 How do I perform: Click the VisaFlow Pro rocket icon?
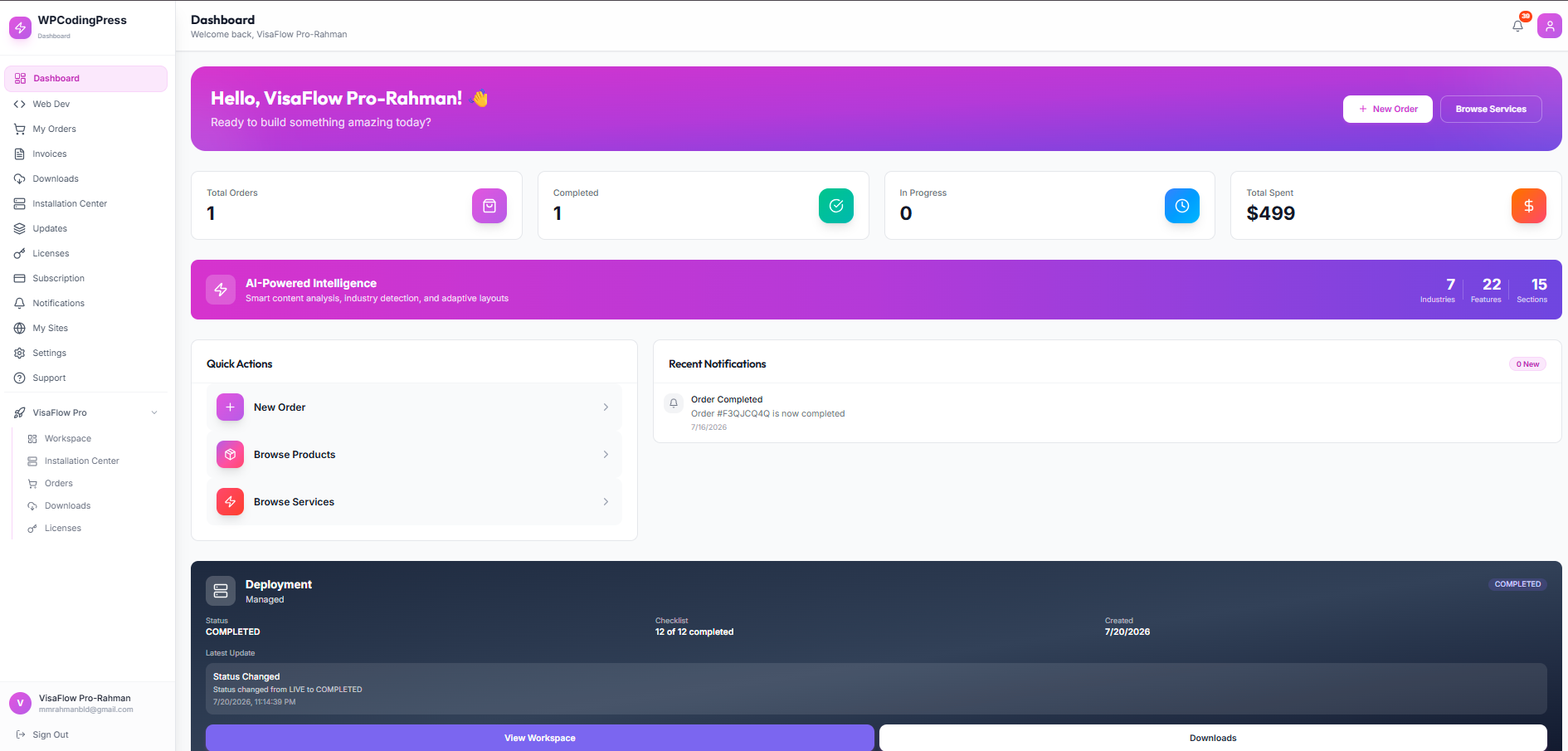coord(20,413)
